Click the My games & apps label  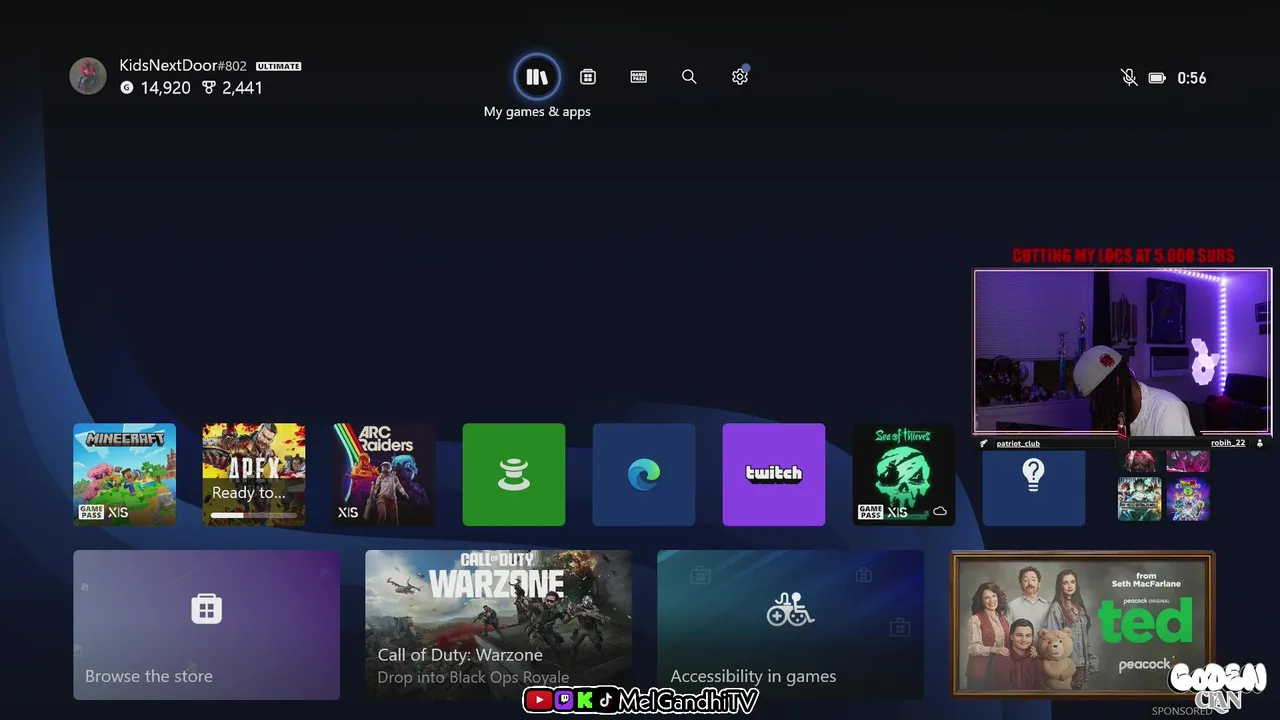click(537, 112)
